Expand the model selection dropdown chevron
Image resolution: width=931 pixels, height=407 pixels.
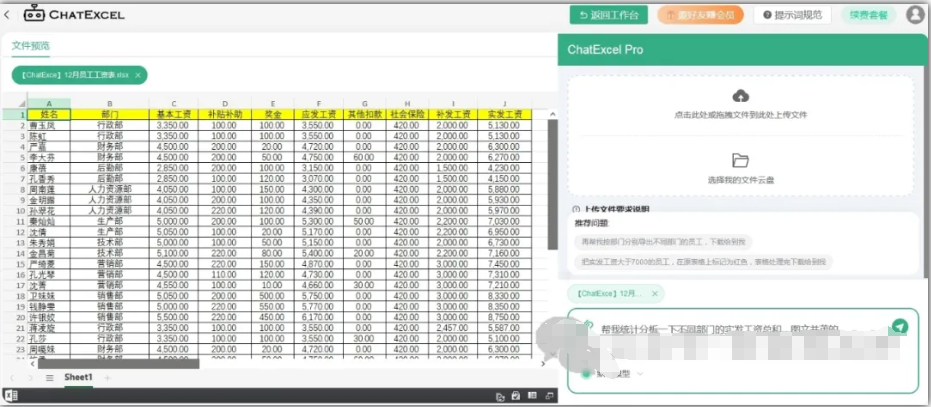pyautogui.click(x=640, y=374)
